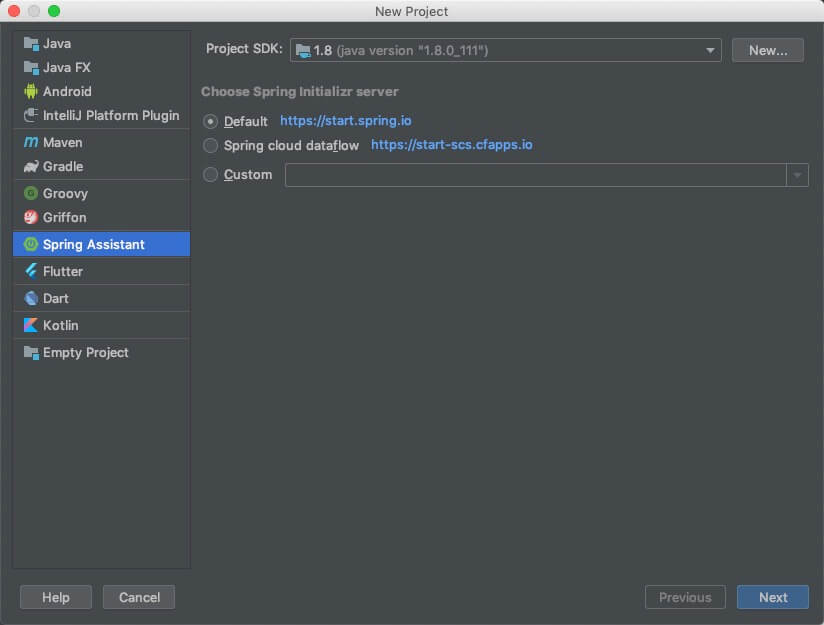Click the Empty Project folder icon

coord(31,353)
